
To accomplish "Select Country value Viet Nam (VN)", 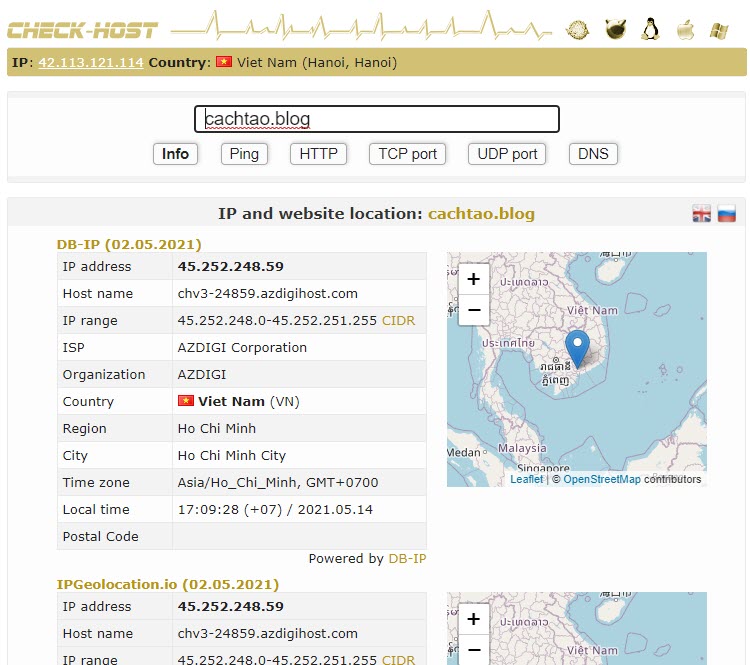I will click(249, 401).
